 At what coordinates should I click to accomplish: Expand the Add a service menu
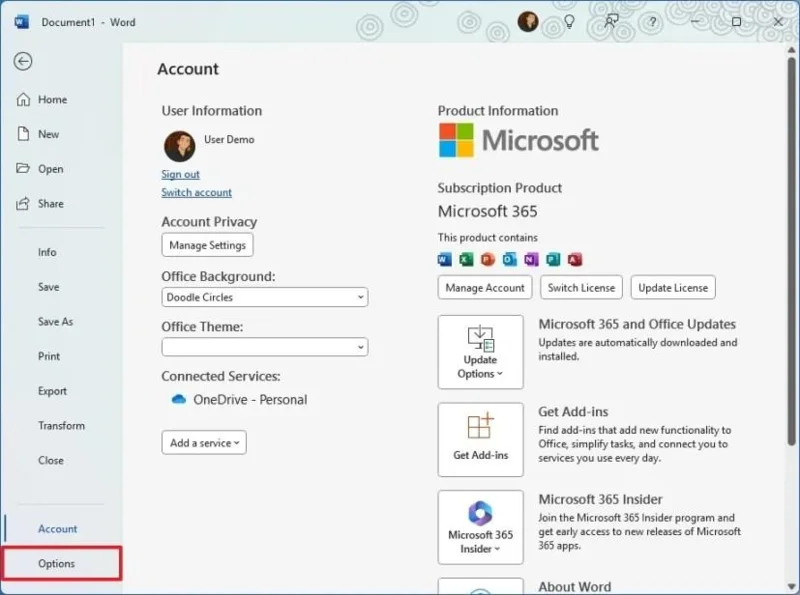(204, 442)
